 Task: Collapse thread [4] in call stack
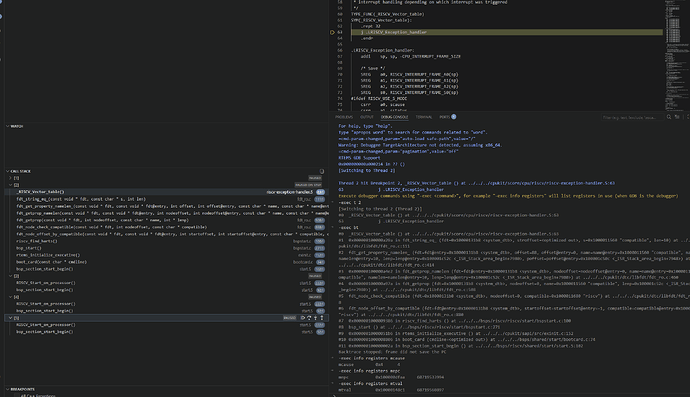point(11,297)
